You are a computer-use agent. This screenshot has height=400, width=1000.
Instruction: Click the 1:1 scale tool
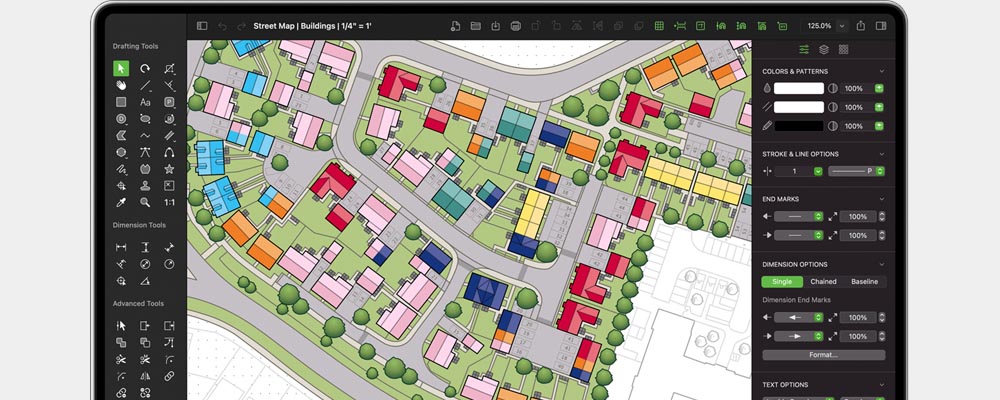point(169,202)
